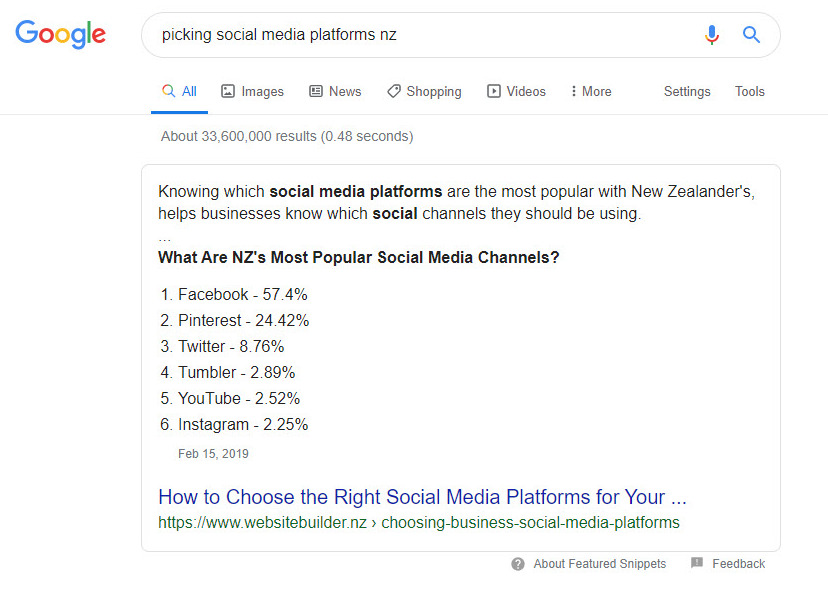Click the Videos play icon
The width and height of the screenshot is (828, 595).
click(x=494, y=91)
